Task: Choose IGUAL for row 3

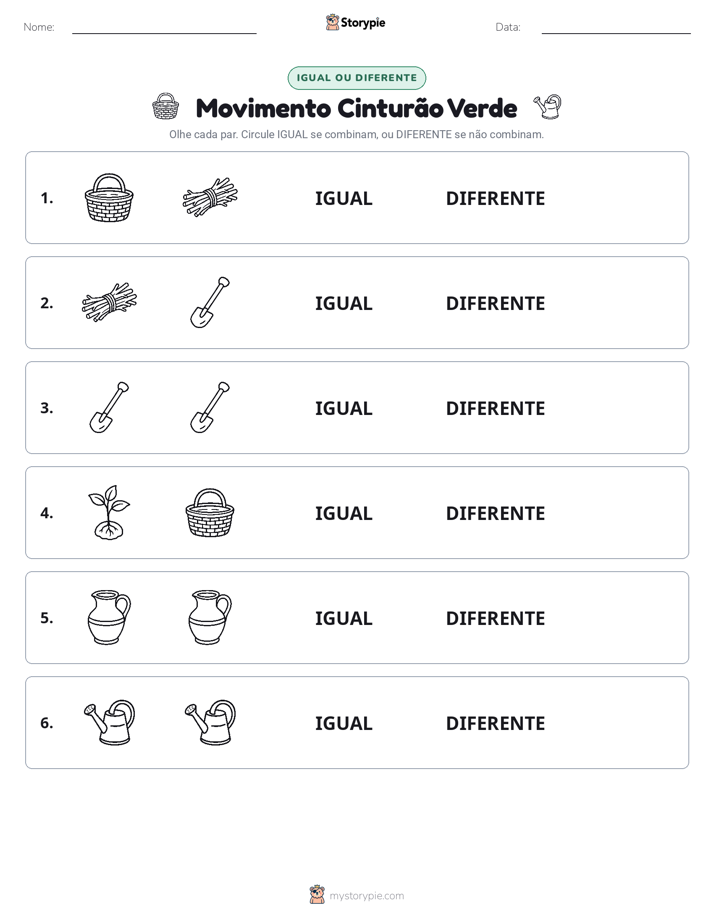Action: [343, 408]
